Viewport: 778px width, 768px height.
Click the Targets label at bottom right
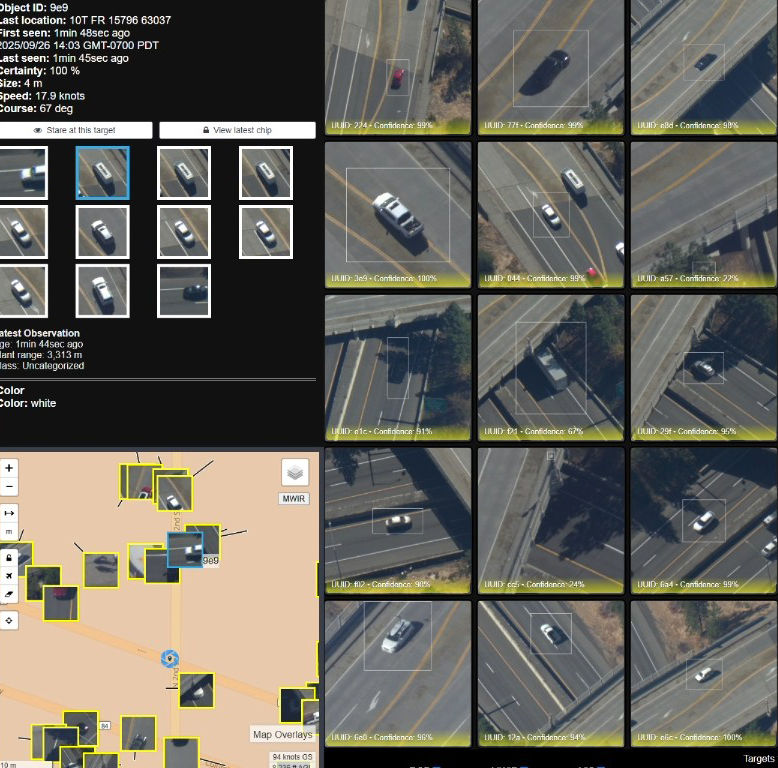759,759
